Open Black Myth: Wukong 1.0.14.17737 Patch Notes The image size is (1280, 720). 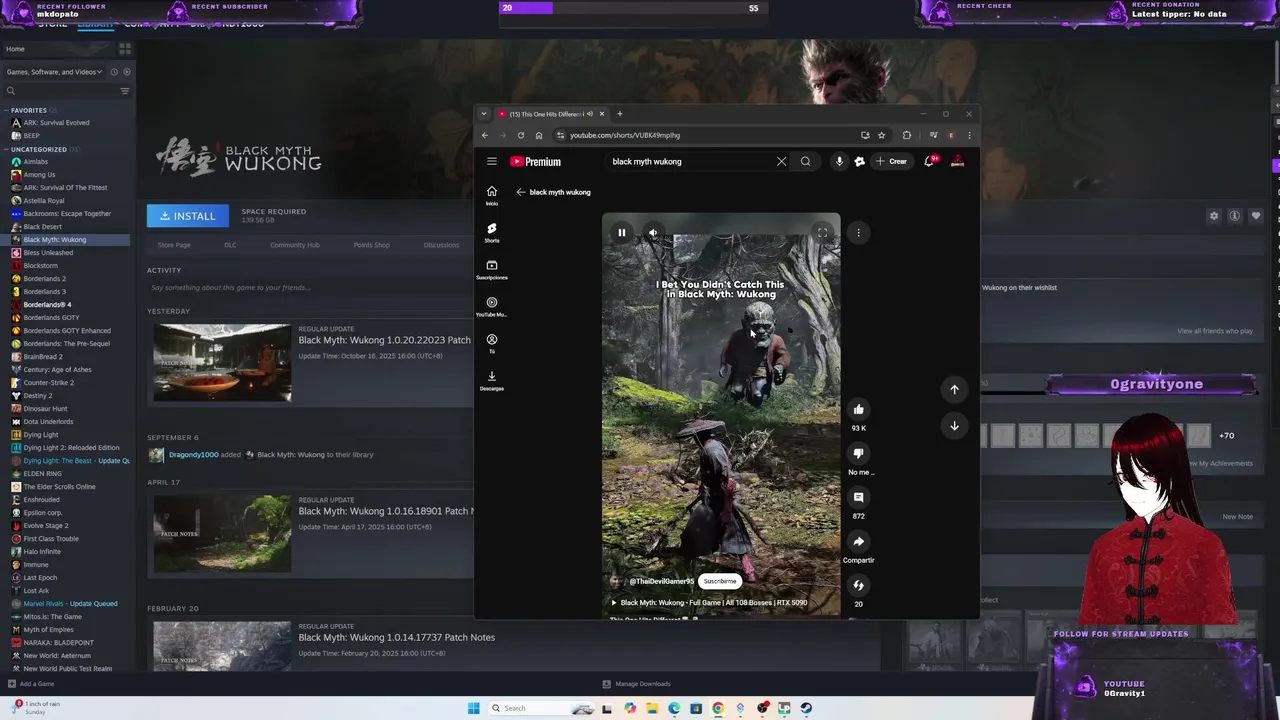coord(396,637)
